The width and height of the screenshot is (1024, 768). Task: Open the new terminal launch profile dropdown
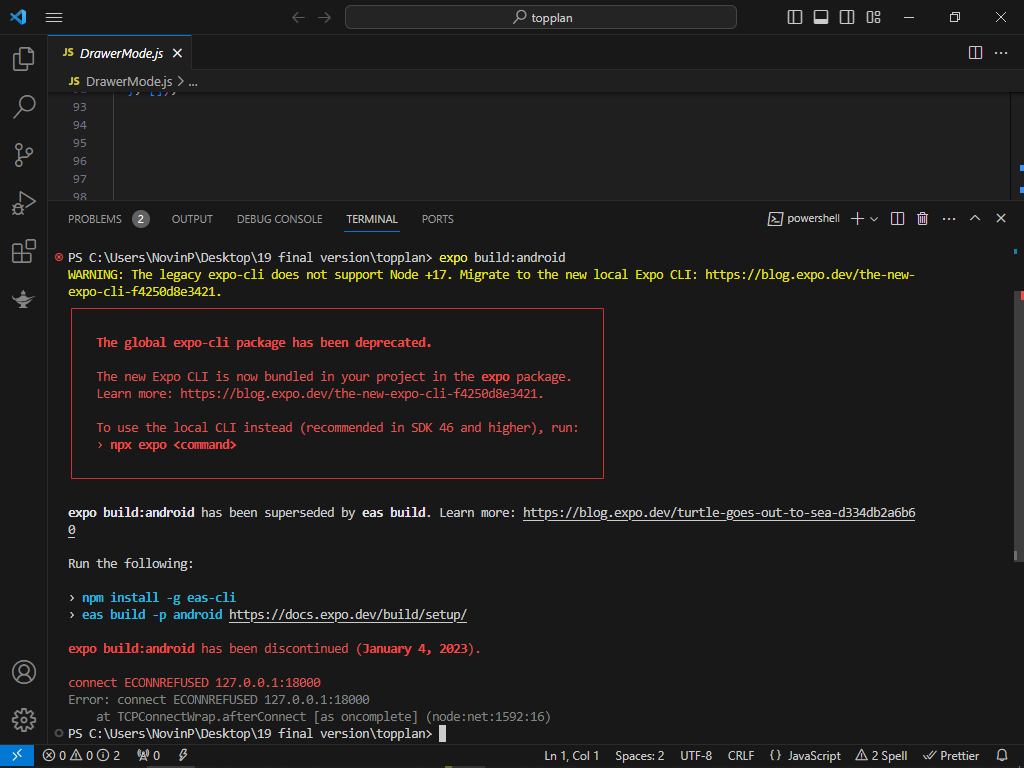point(874,219)
